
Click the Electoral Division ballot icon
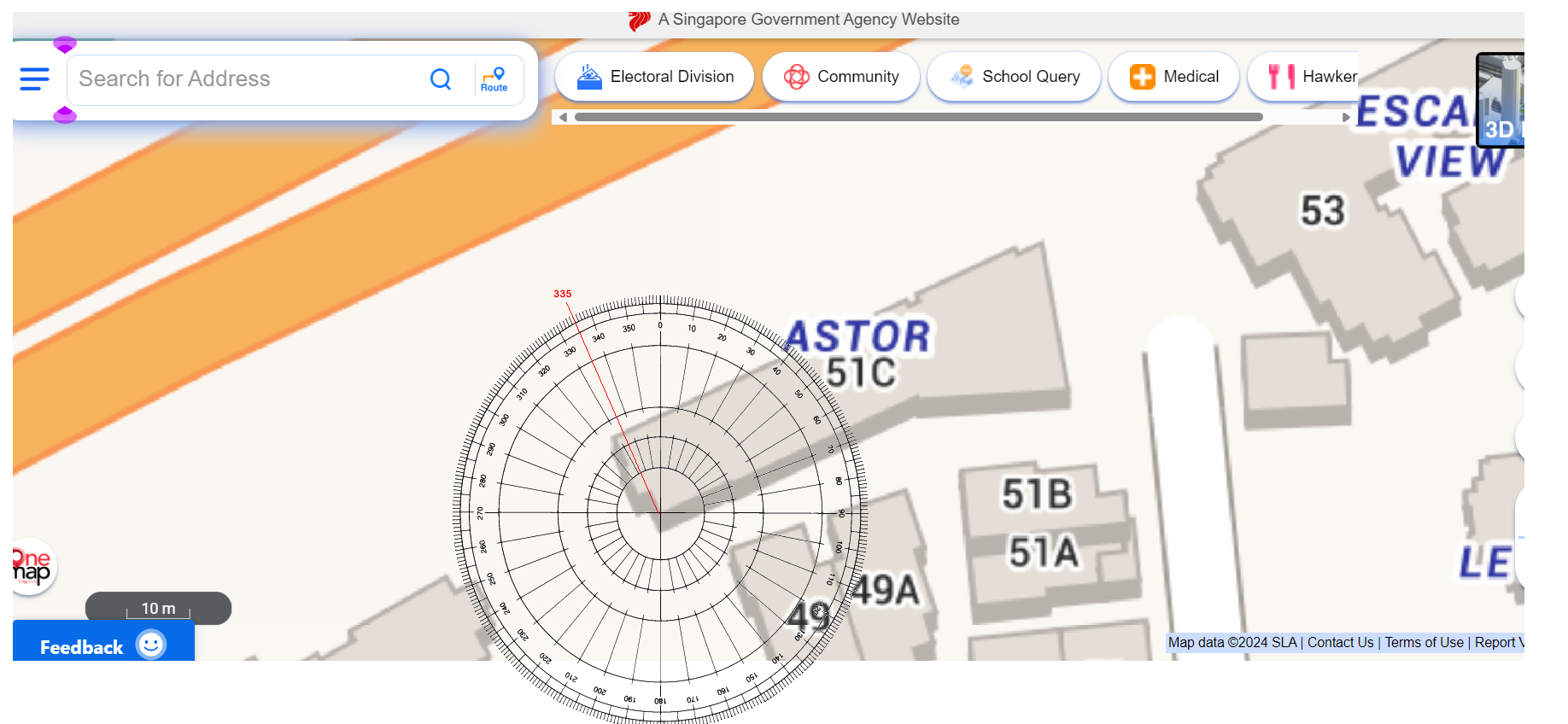click(589, 77)
